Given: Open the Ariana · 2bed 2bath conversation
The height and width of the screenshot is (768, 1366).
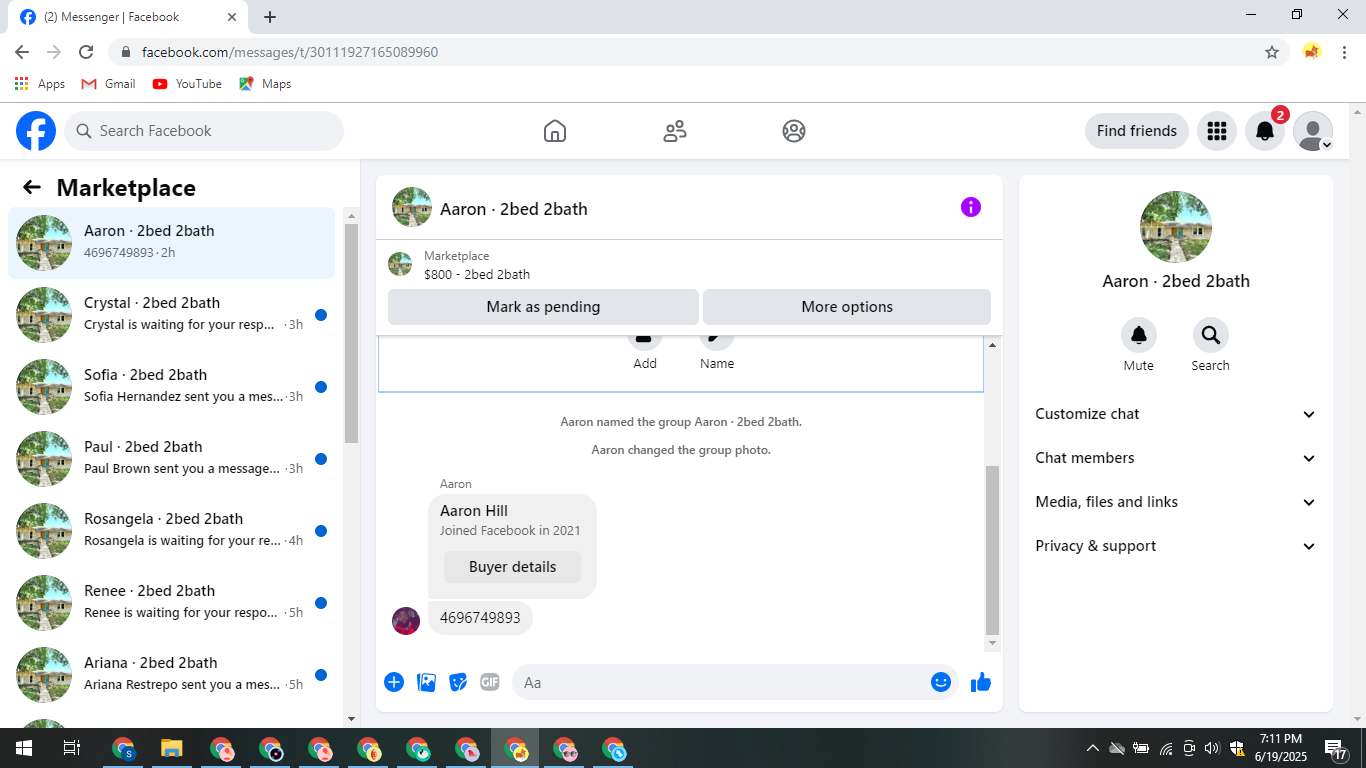Looking at the screenshot, I should [x=171, y=675].
